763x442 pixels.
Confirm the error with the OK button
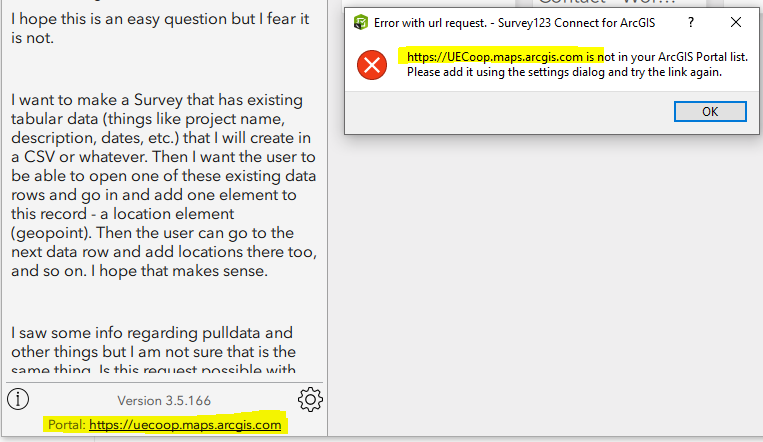click(x=710, y=111)
